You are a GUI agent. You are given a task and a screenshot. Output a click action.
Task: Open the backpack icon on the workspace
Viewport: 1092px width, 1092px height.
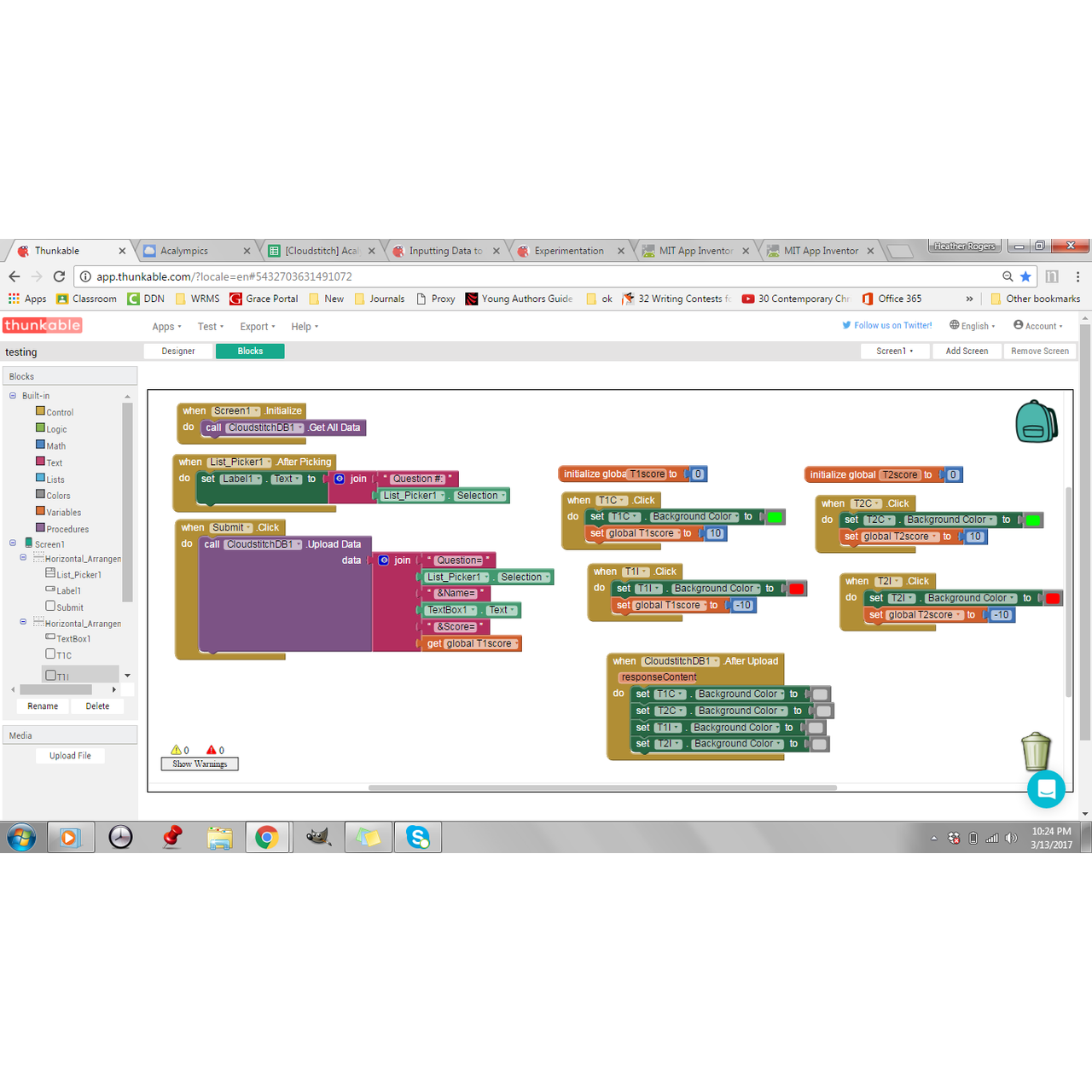(1037, 421)
